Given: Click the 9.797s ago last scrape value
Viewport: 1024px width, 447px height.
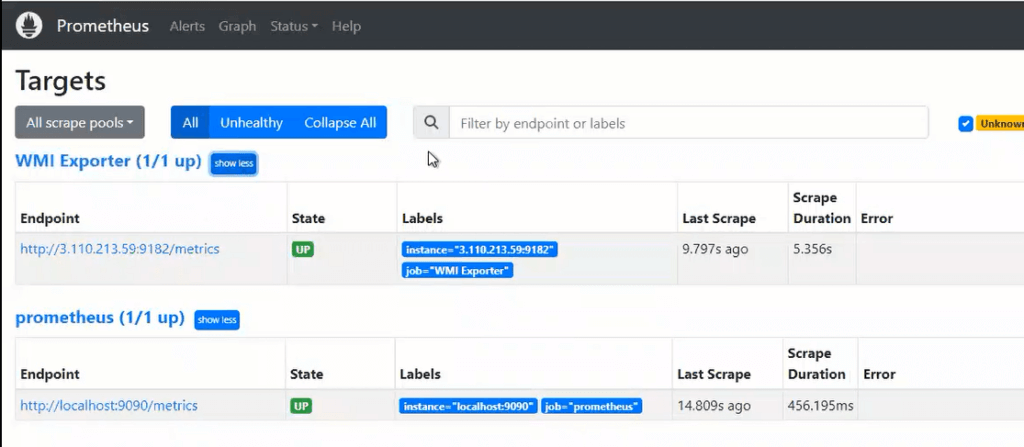Looking at the screenshot, I should 715,249.
